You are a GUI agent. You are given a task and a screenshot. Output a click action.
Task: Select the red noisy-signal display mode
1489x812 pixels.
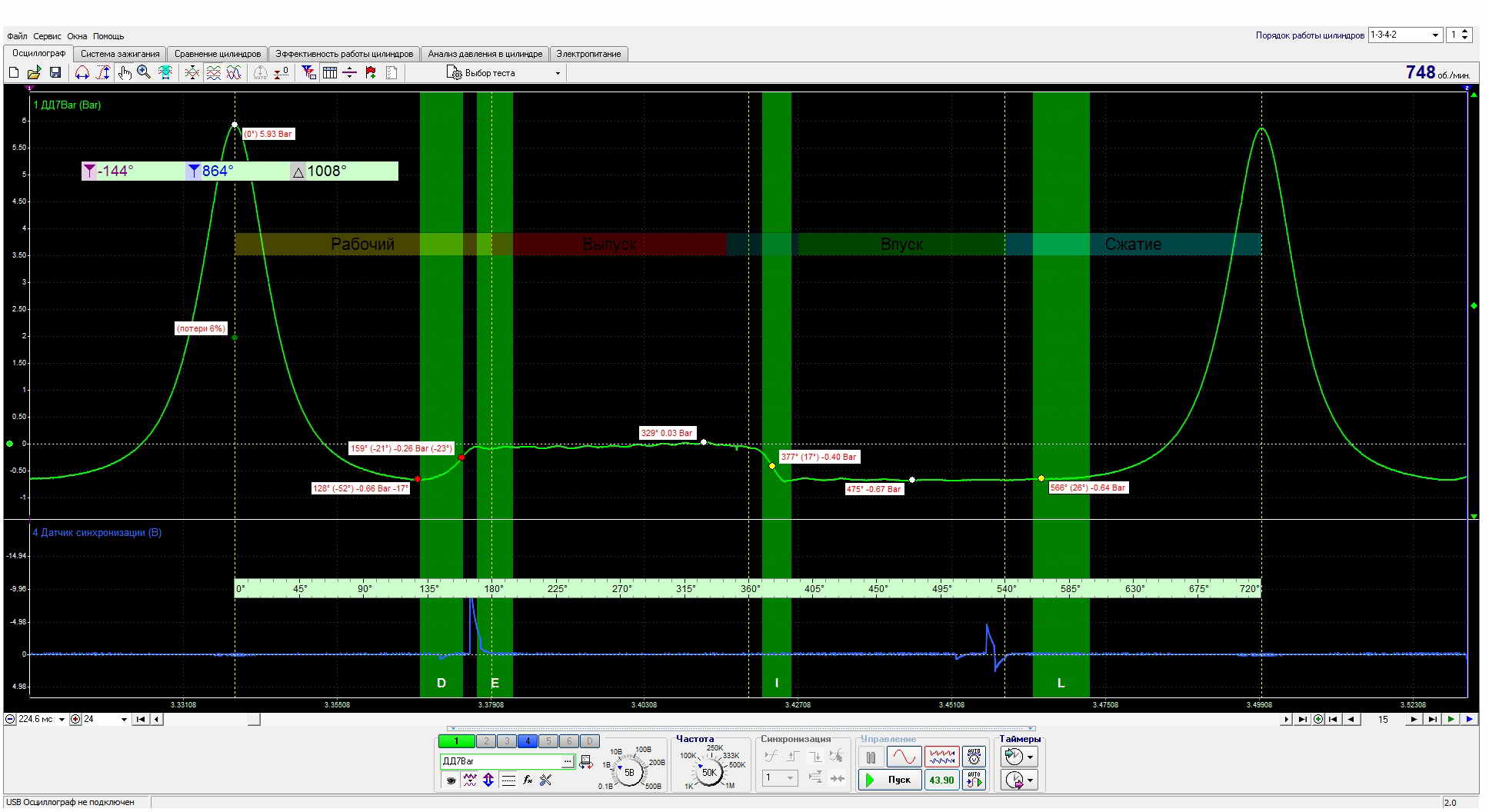click(x=941, y=757)
